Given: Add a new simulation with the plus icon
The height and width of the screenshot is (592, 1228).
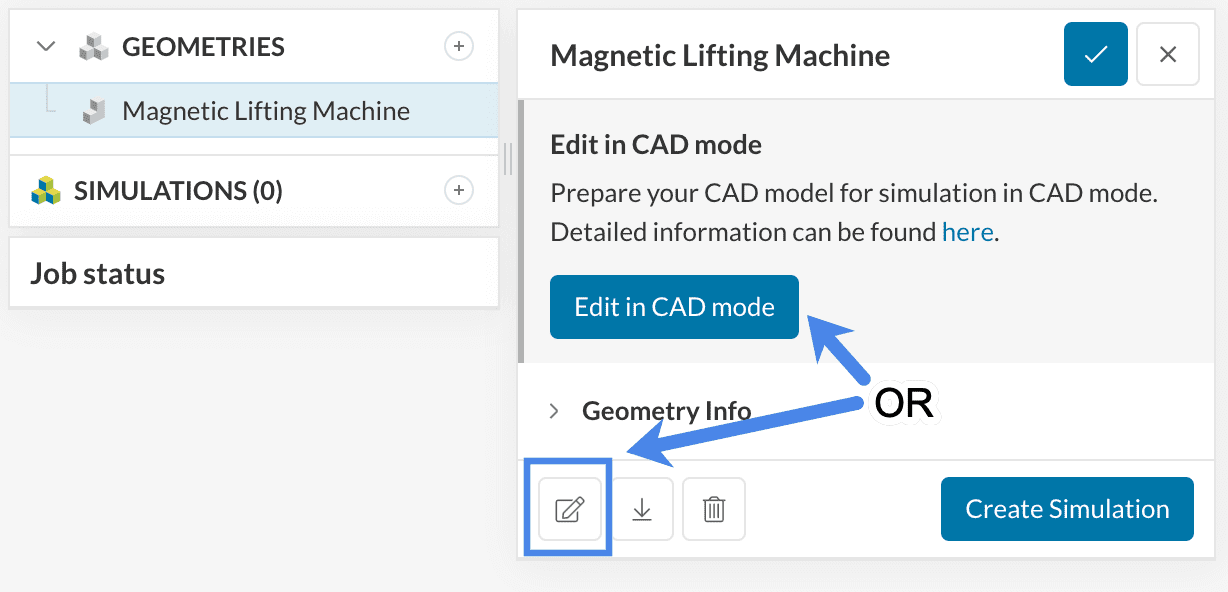Looking at the screenshot, I should (458, 190).
